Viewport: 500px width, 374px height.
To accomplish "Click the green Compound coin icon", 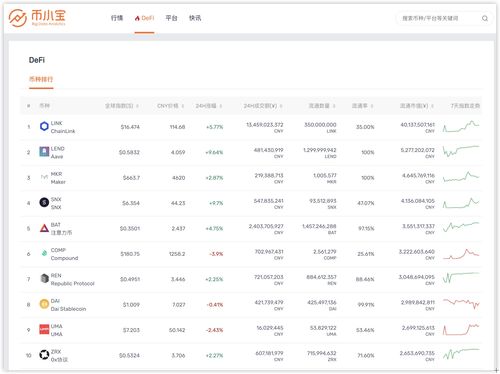I will (44, 253).
